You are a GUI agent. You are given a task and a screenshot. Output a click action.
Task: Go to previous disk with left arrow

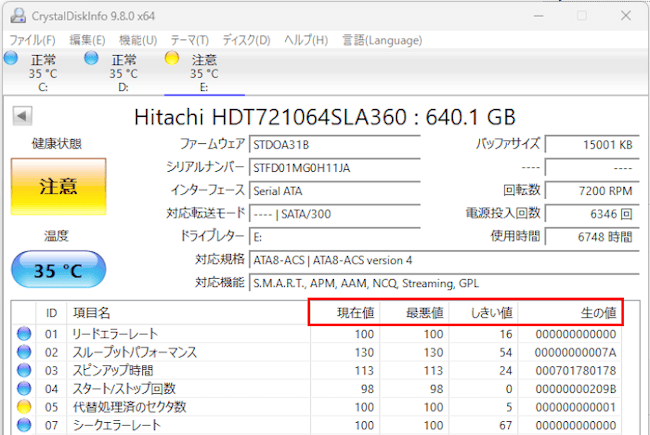click(22, 116)
